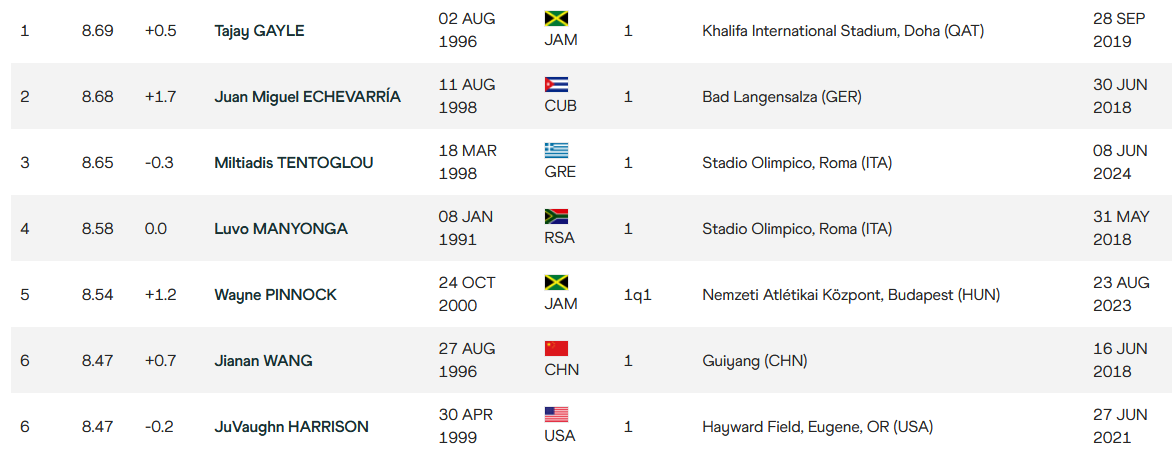Select the Bad Langensalza (GER) venue

tap(782, 97)
